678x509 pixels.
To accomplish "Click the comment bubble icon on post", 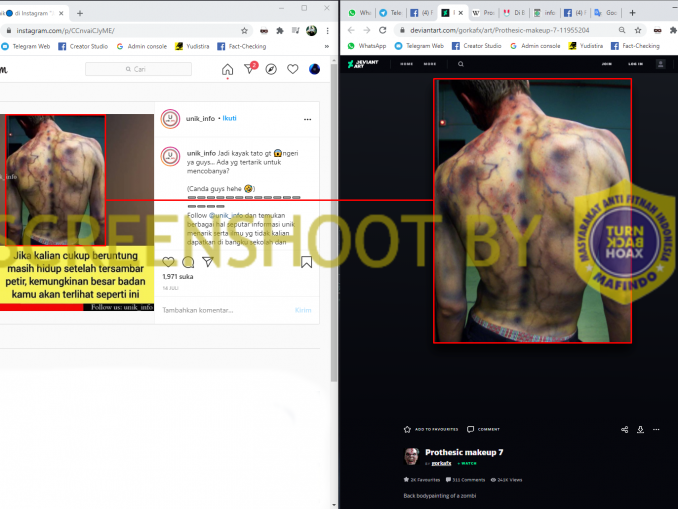I will click(188, 262).
